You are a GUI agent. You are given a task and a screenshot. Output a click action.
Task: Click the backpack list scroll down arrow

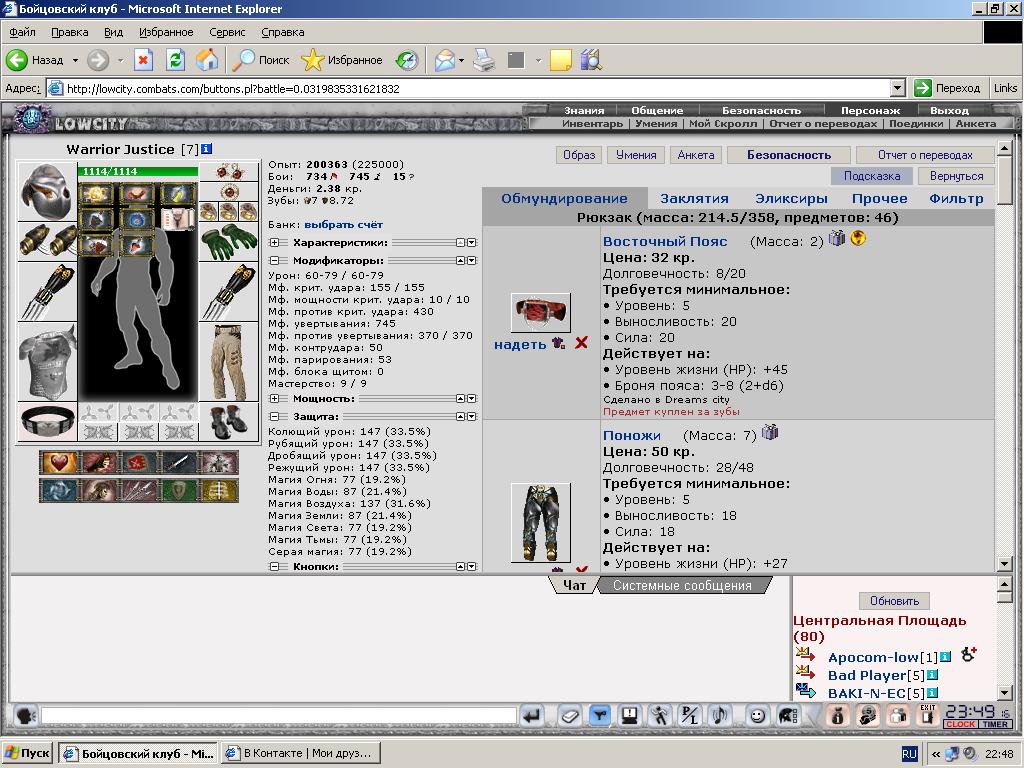pyautogui.click(x=1004, y=564)
